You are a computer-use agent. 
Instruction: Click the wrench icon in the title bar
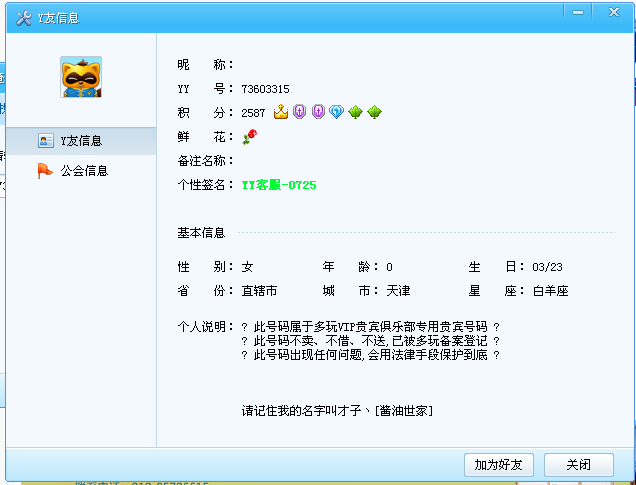pos(24,18)
